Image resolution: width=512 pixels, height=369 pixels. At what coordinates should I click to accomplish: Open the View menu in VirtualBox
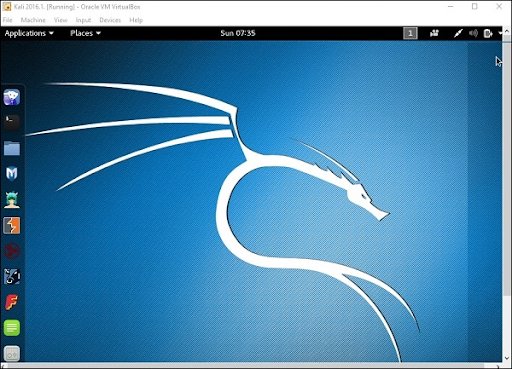(x=61, y=20)
